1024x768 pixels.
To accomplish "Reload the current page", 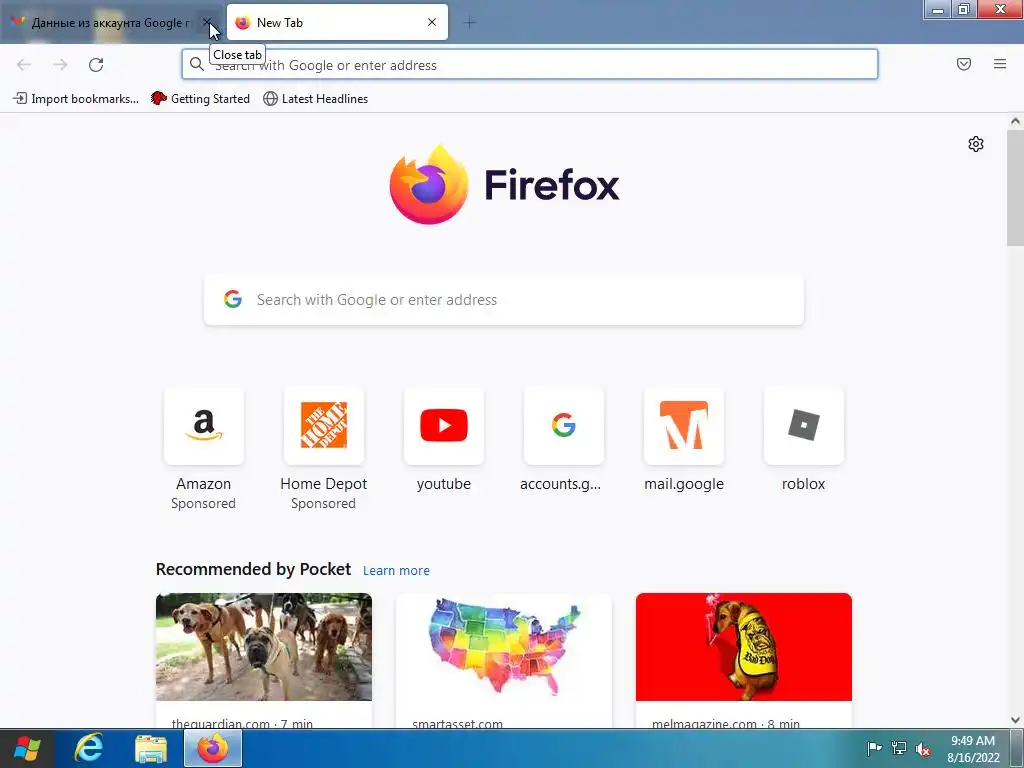I will click(x=96, y=65).
